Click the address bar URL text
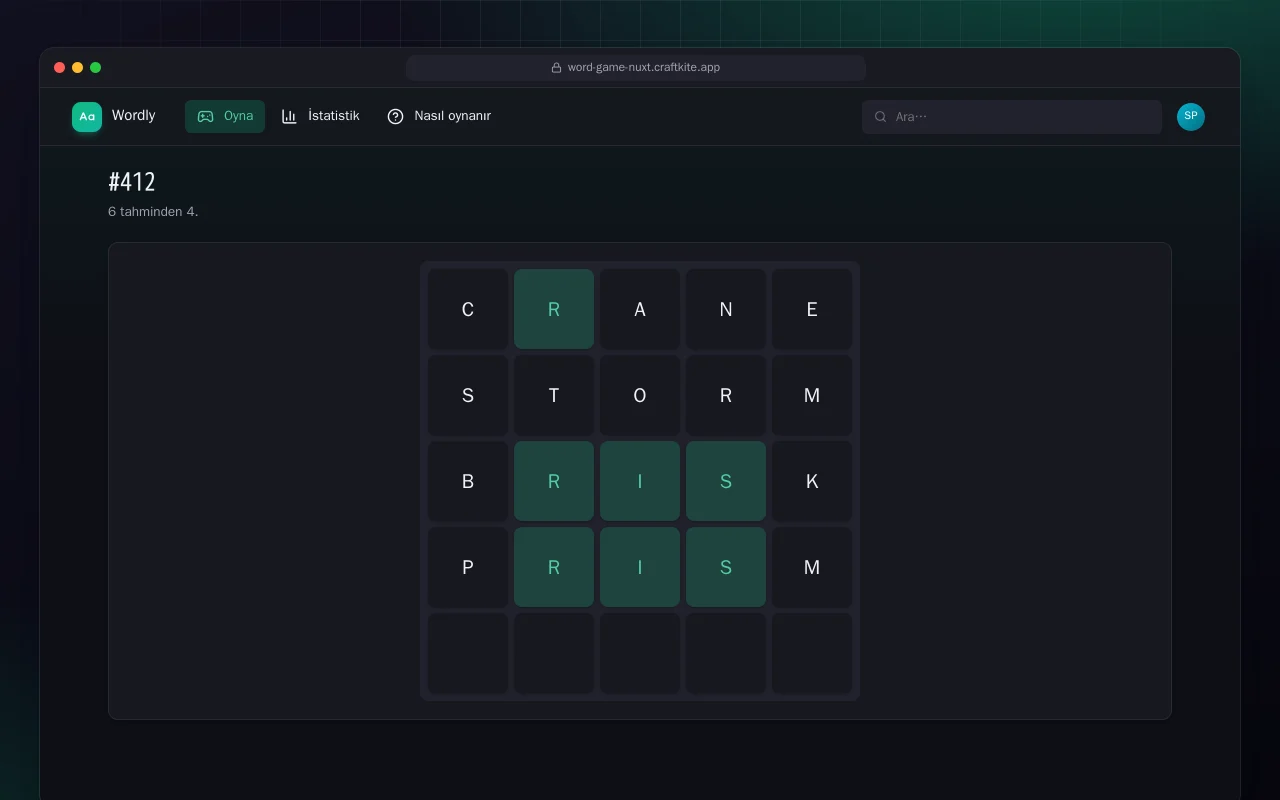This screenshot has height=800, width=1280. coord(644,68)
